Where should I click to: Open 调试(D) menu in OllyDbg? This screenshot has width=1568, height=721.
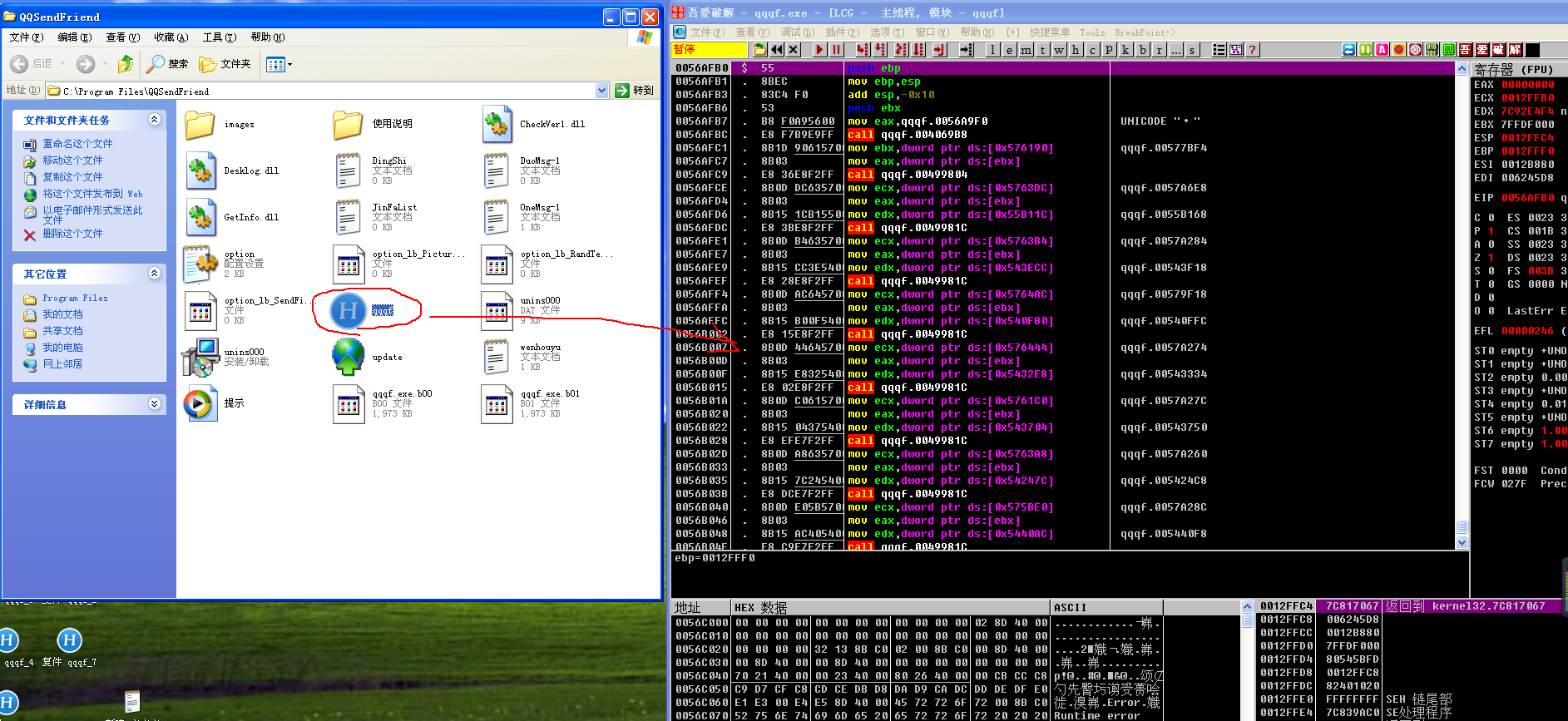click(x=797, y=32)
